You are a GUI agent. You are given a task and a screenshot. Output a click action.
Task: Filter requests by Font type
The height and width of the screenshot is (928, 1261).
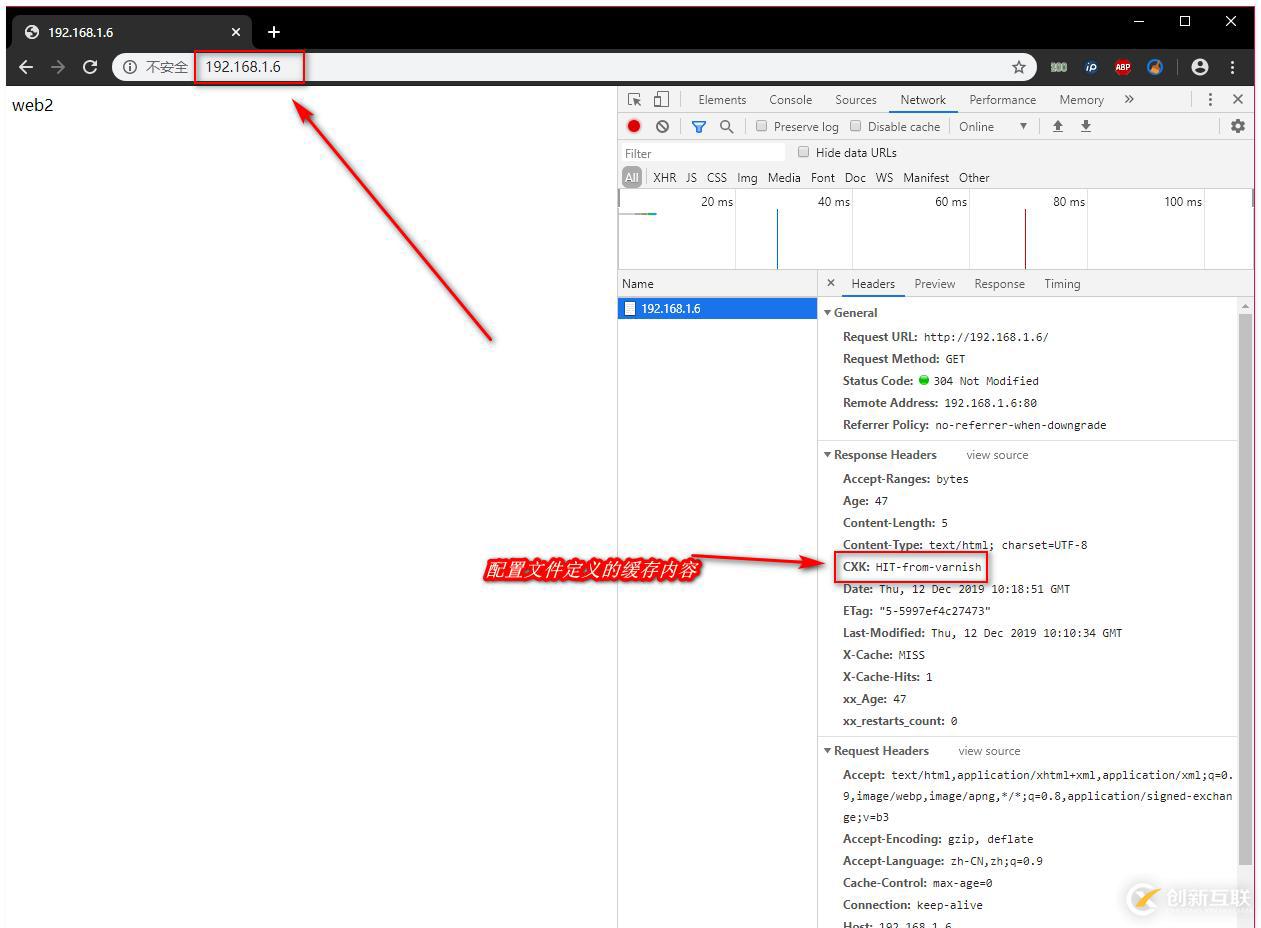823,177
